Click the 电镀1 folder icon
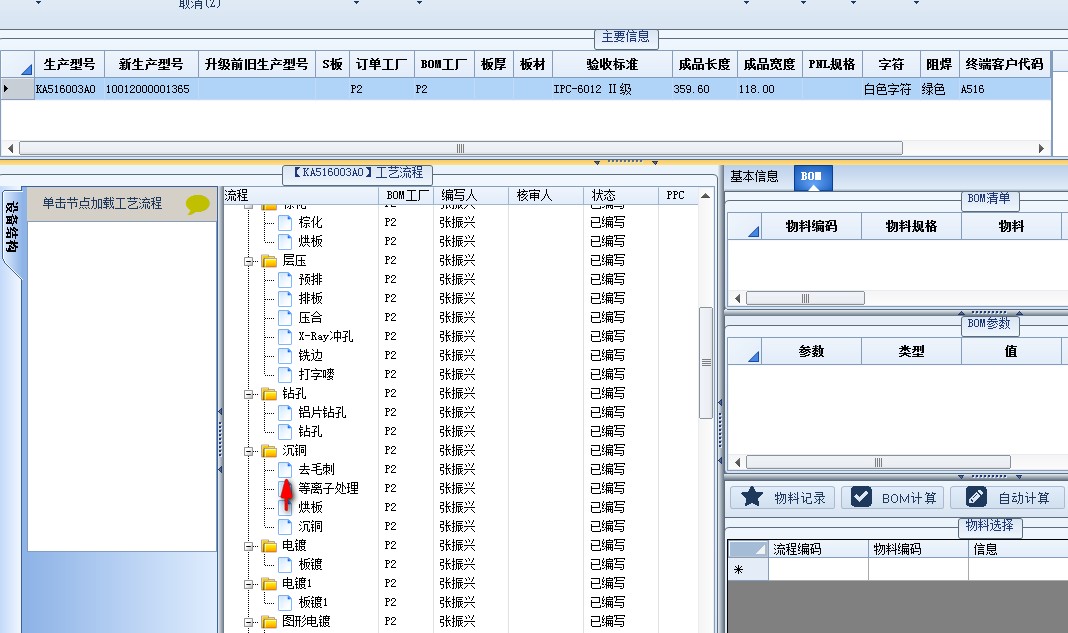Screen dimensions: 1068x633 point(269,584)
